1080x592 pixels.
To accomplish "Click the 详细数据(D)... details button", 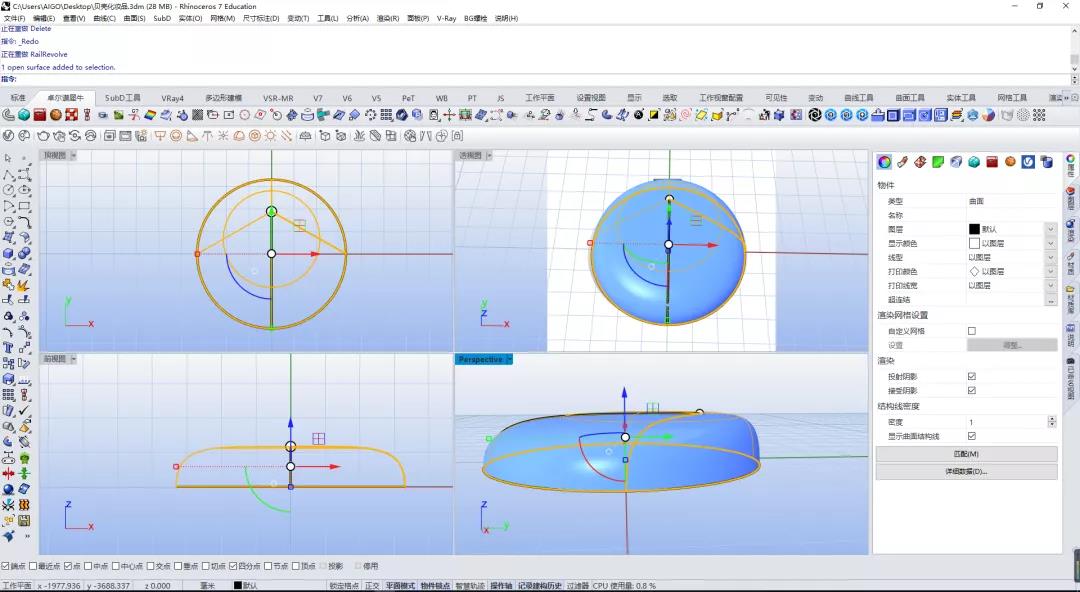I will 966,472.
